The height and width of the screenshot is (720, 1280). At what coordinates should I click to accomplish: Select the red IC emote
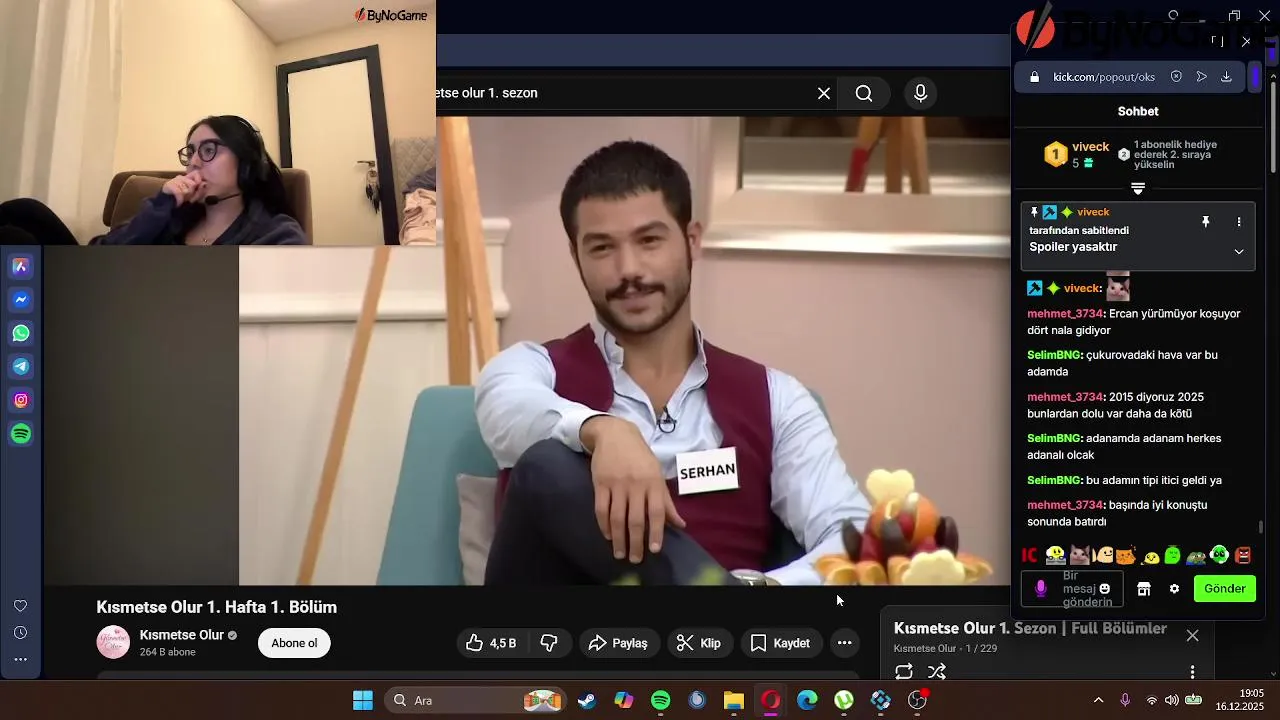(x=1030, y=555)
